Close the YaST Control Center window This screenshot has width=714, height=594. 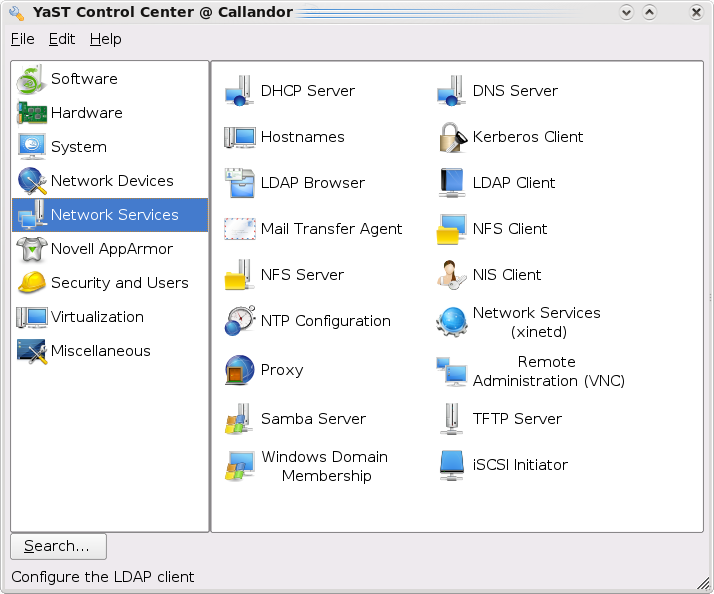pos(696,12)
